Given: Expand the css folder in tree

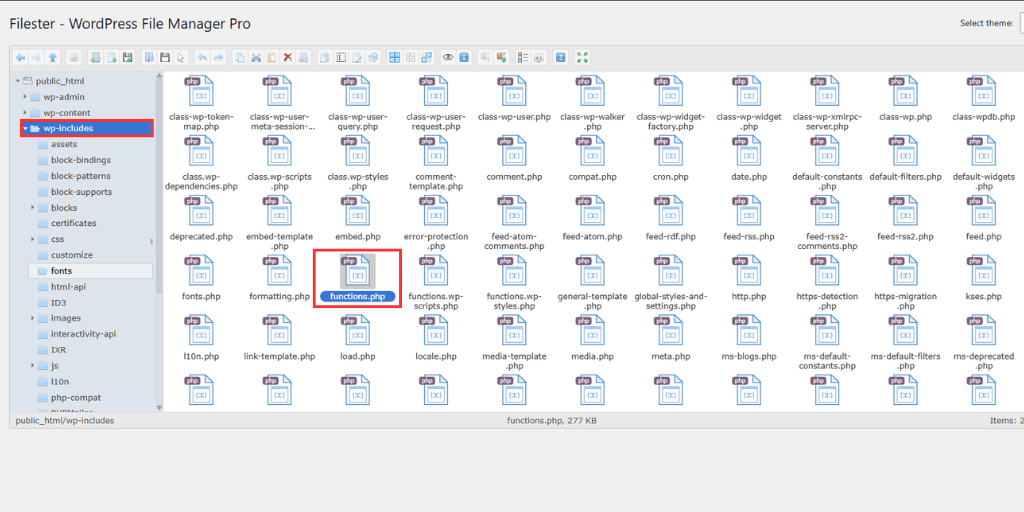Looking at the screenshot, I should [x=33, y=239].
